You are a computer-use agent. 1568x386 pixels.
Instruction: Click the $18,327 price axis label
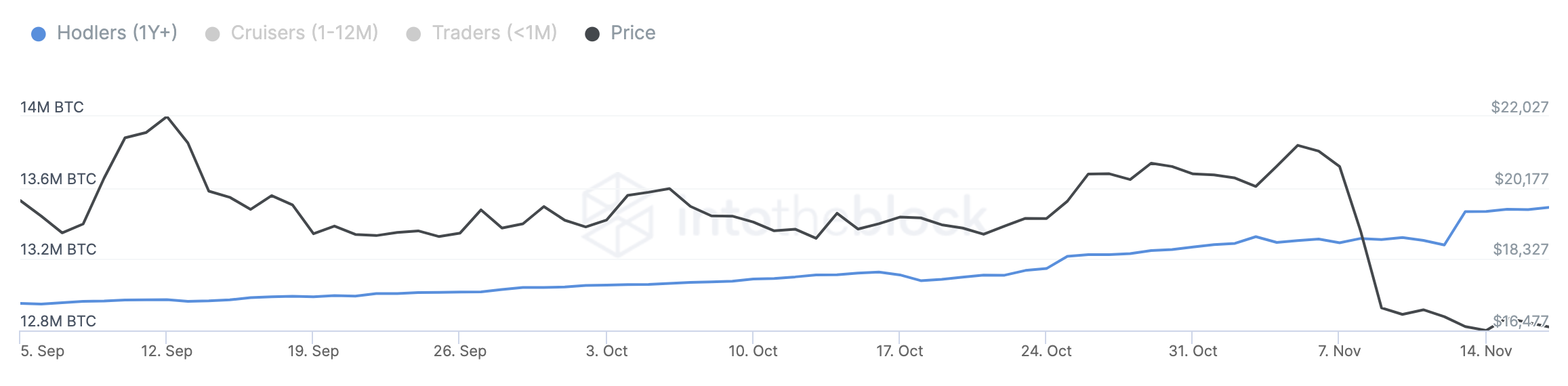(x=1520, y=249)
